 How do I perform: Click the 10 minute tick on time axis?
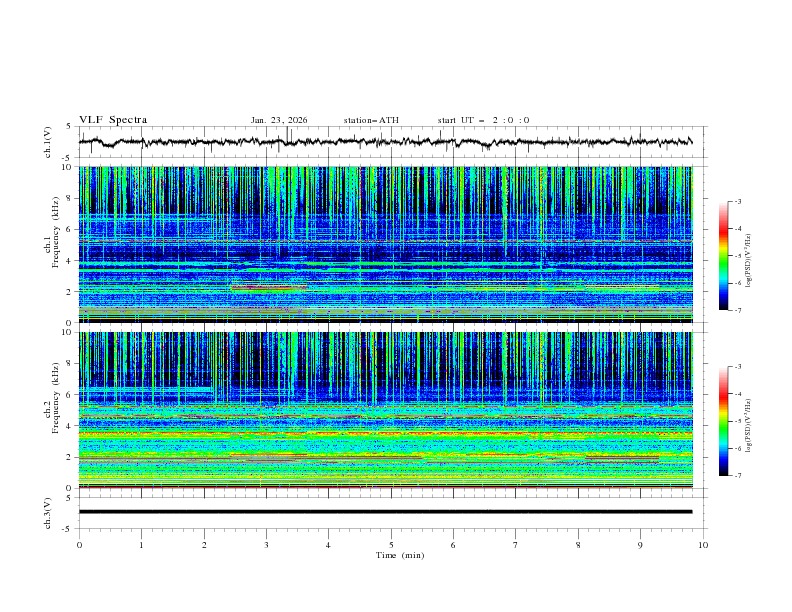point(703,545)
